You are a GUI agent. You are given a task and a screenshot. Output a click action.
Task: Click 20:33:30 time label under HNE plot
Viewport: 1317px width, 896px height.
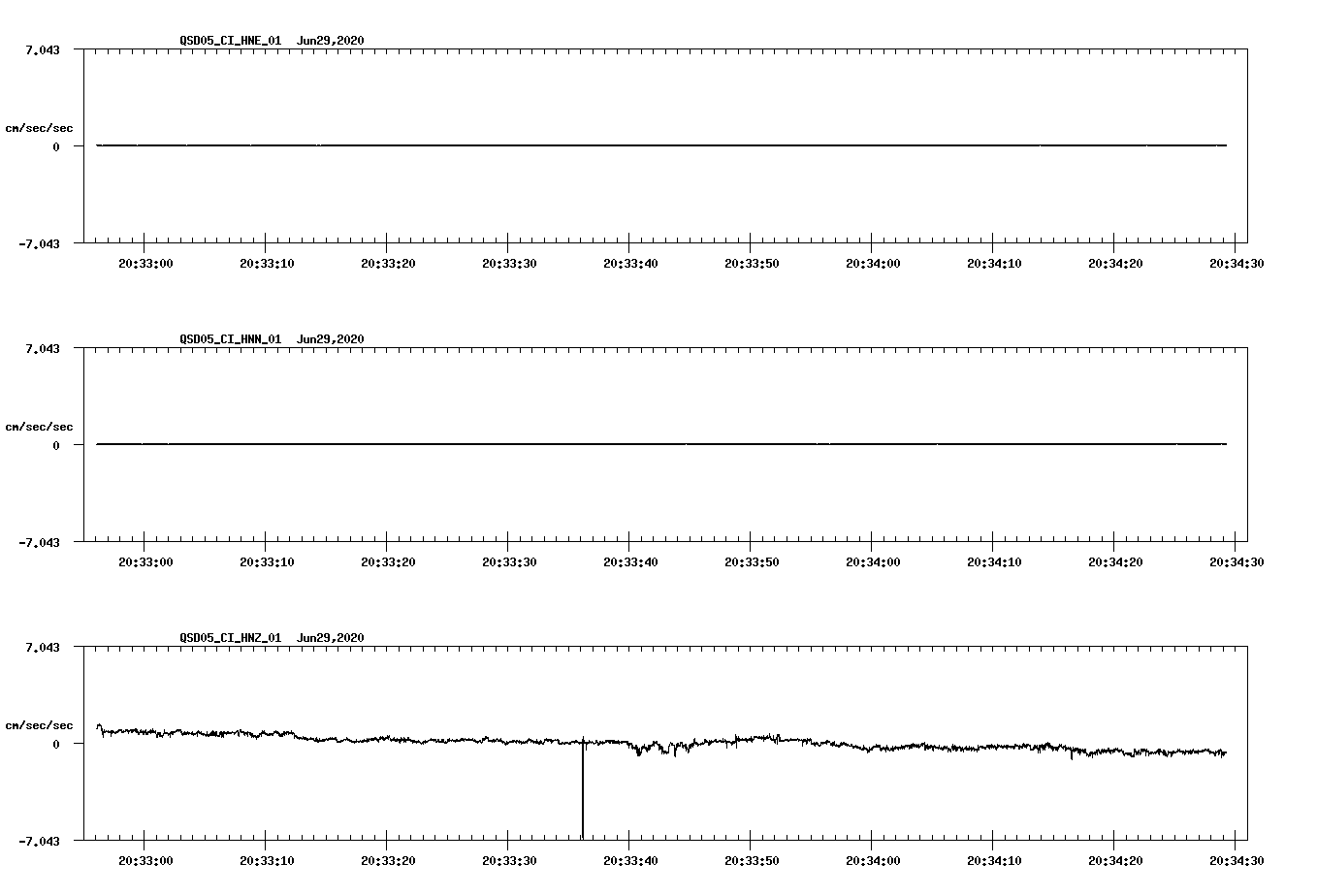click(509, 263)
